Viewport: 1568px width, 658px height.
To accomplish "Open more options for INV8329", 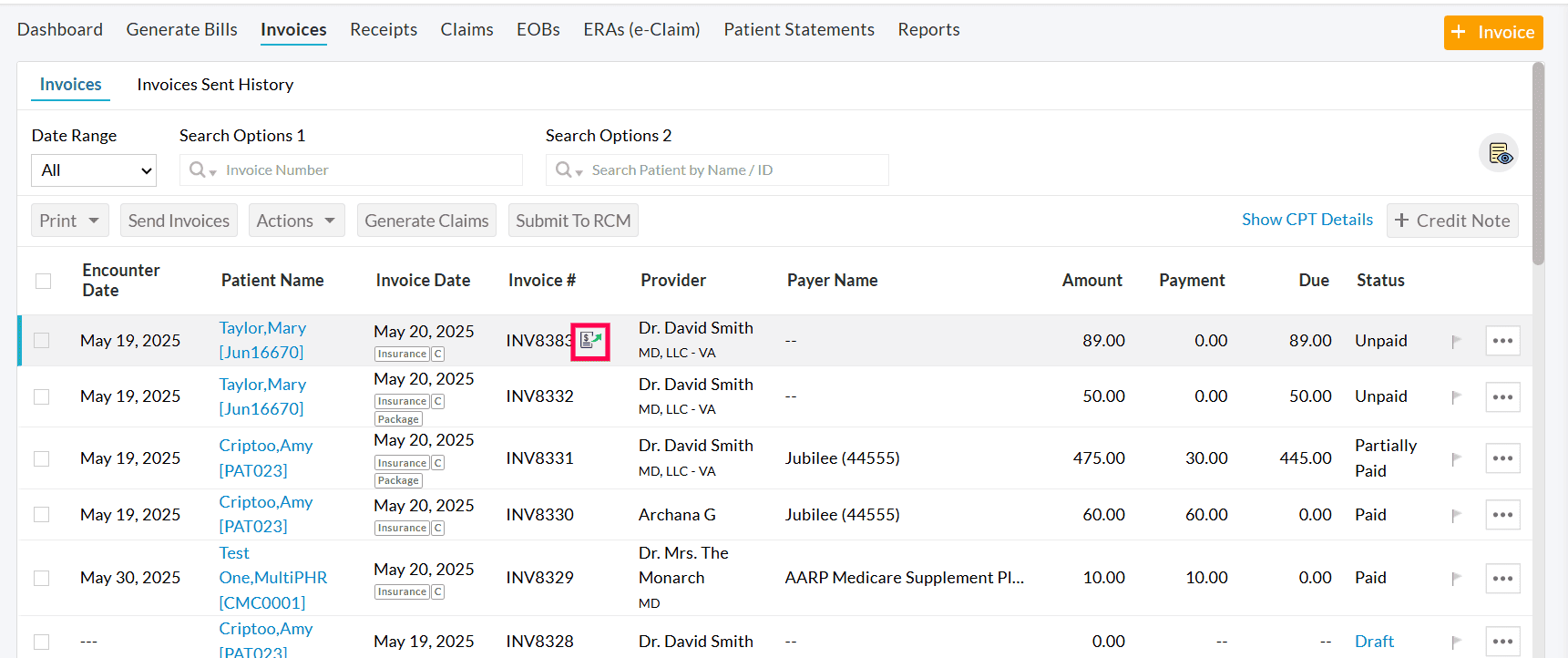I will coord(1502,578).
